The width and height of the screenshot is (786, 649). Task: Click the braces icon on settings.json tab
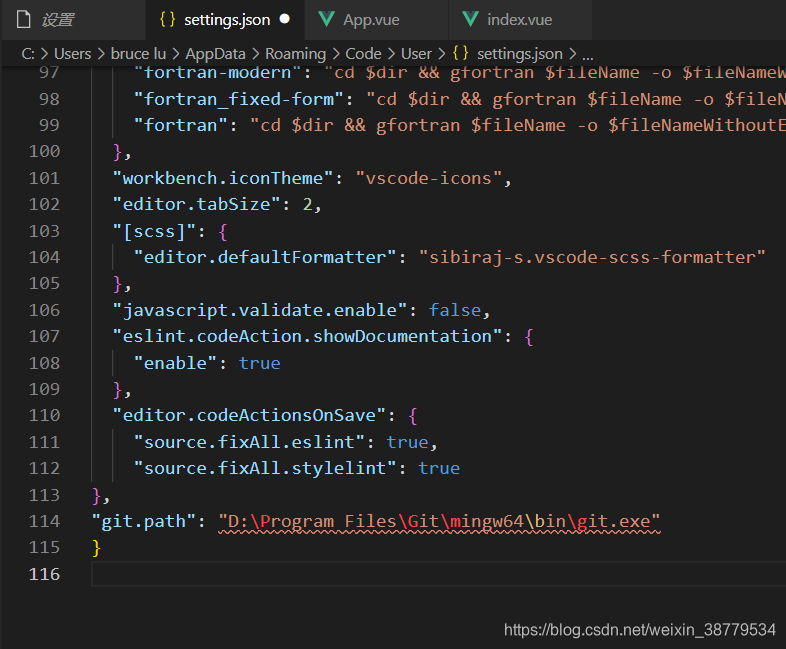click(167, 19)
